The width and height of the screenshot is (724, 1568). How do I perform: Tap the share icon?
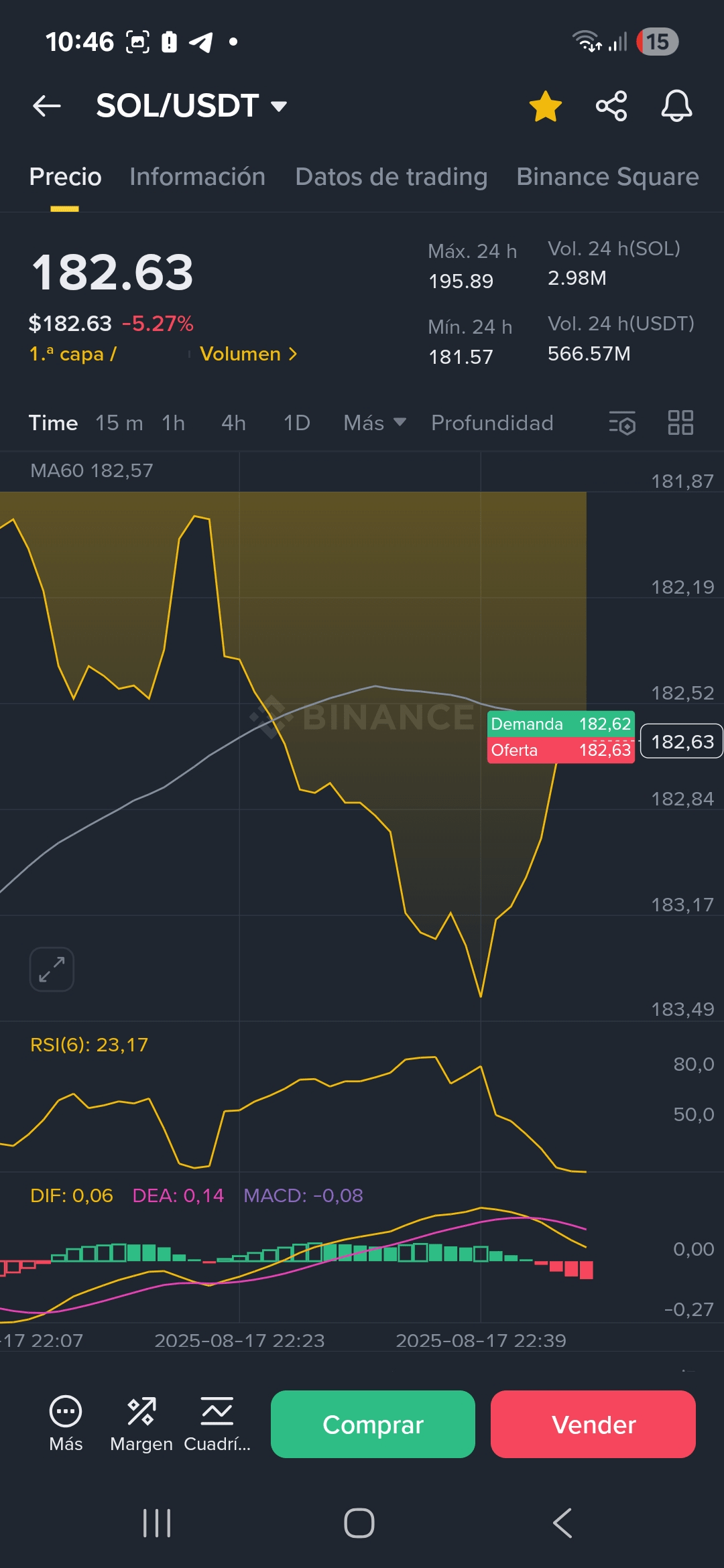tap(611, 106)
